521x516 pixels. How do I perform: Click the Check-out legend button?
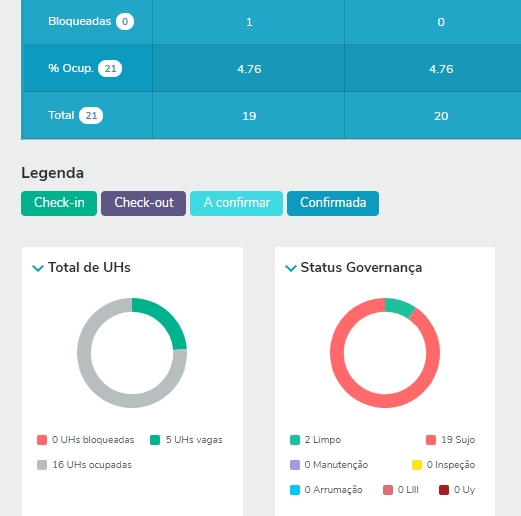tap(144, 203)
